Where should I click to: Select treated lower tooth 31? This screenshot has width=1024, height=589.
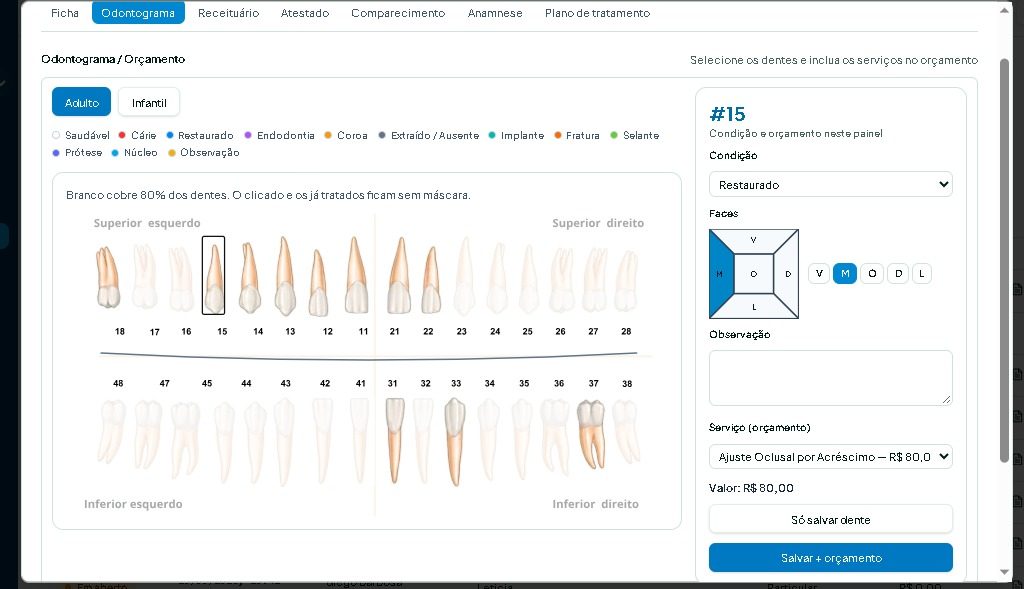click(x=394, y=440)
